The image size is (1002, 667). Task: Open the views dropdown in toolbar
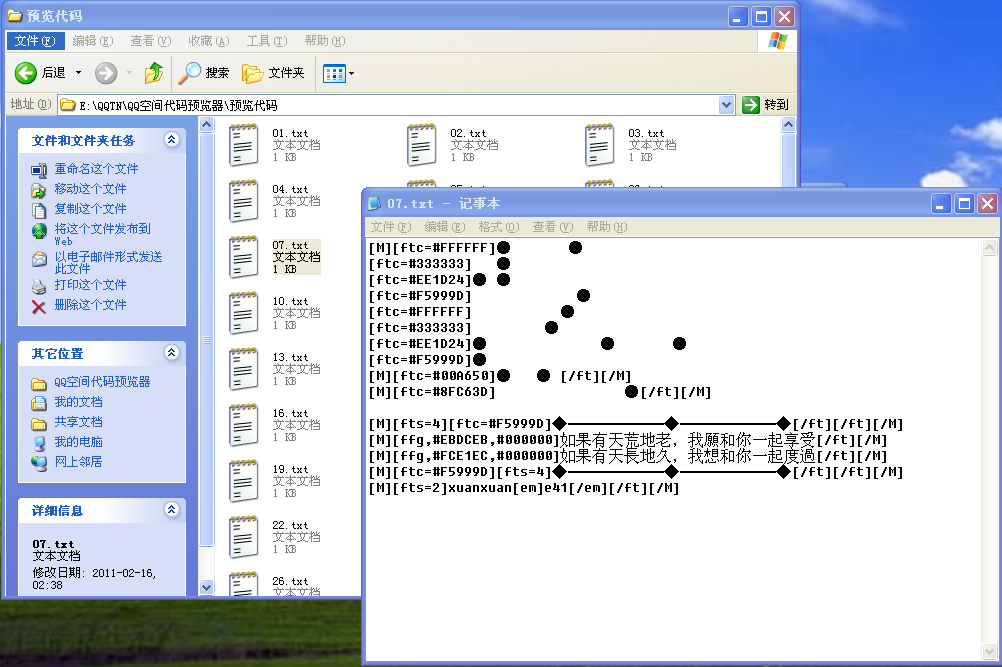[x=338, y=73]
